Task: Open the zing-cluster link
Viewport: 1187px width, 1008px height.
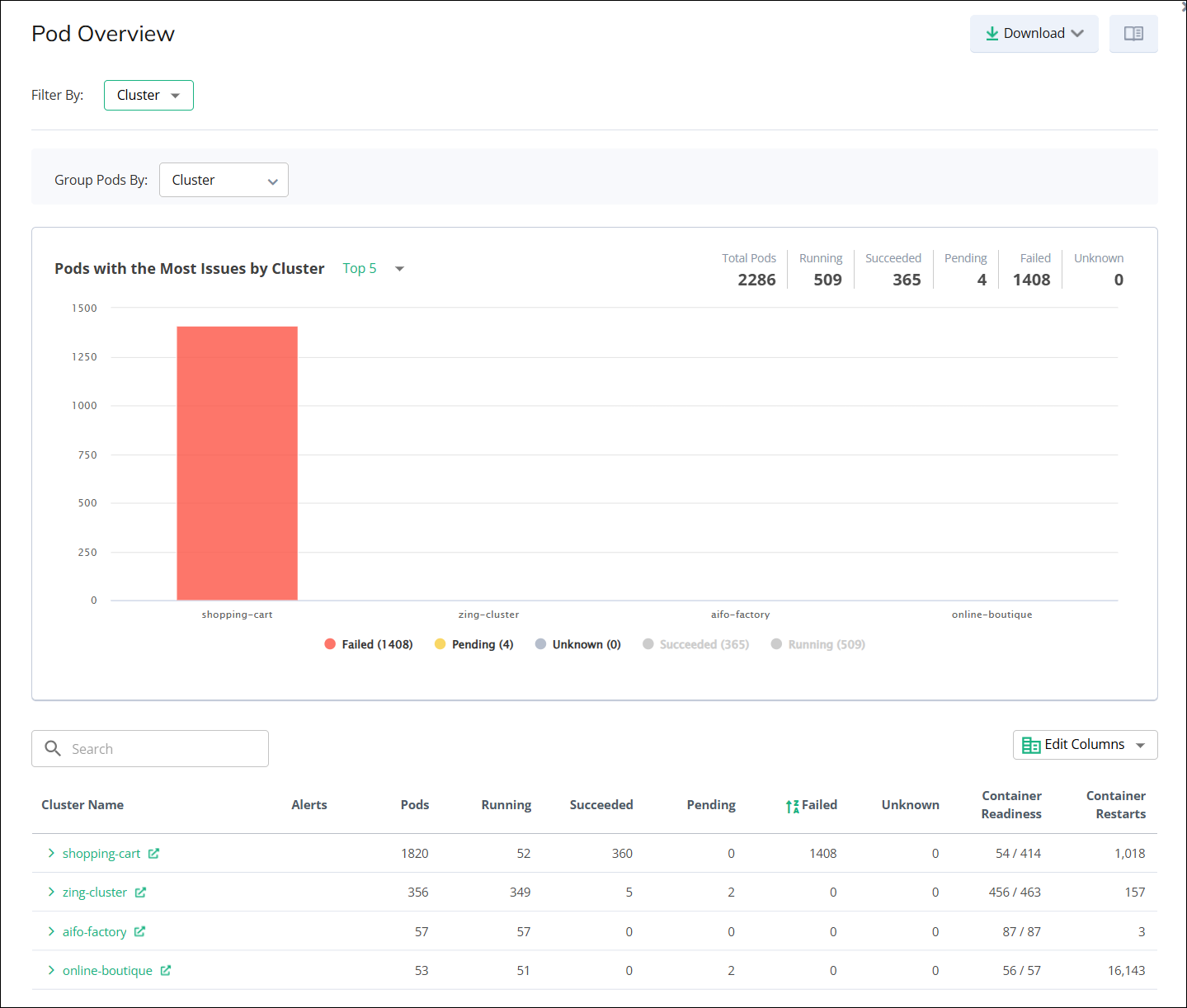Action: click(x=95, y=893)
